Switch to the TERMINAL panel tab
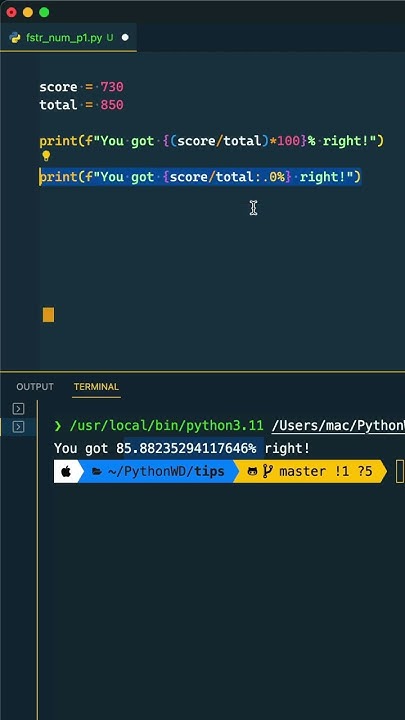405x720 pixels. (96, 387)
